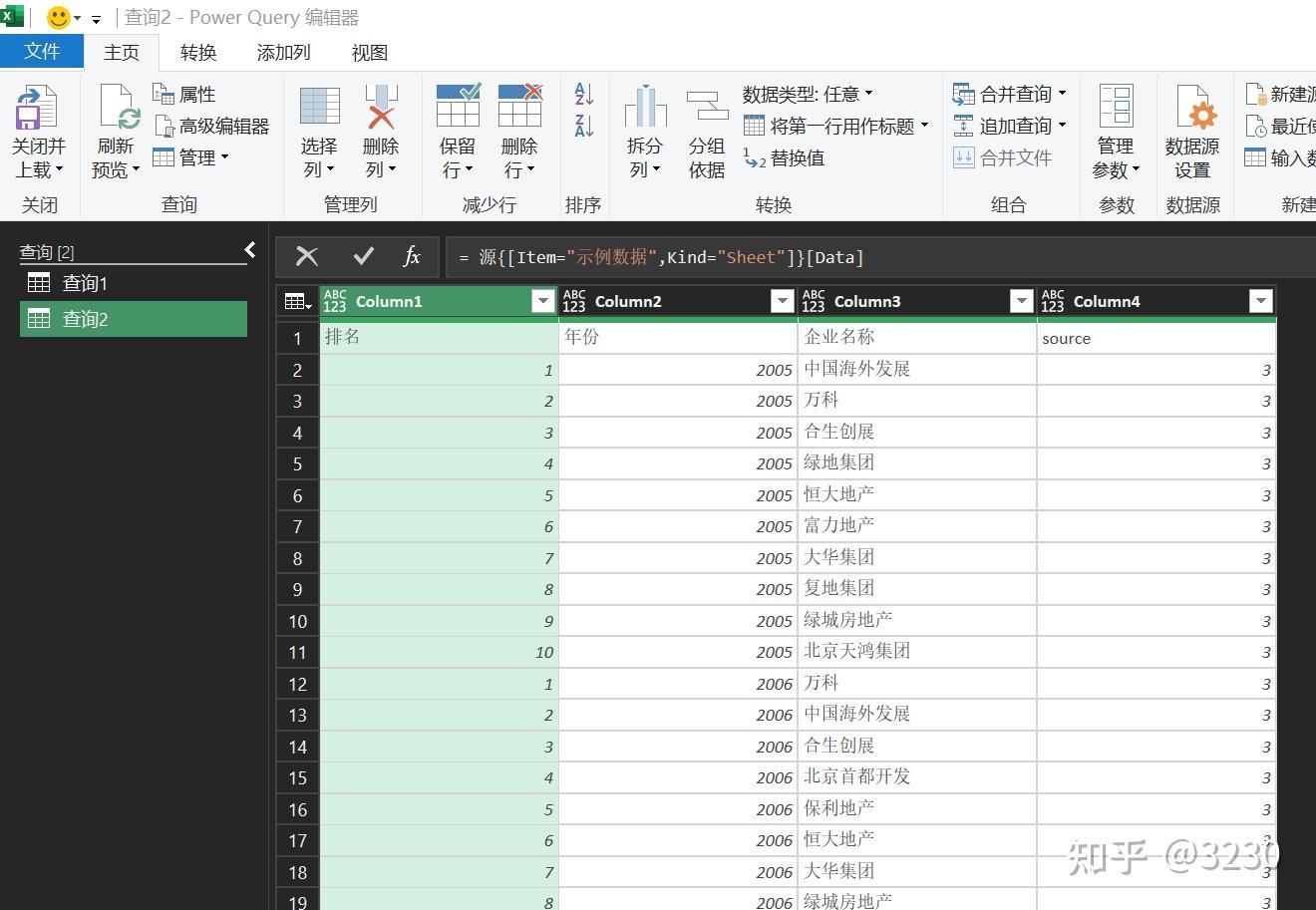Commit the formula with the checkmark button

point(364,256)
